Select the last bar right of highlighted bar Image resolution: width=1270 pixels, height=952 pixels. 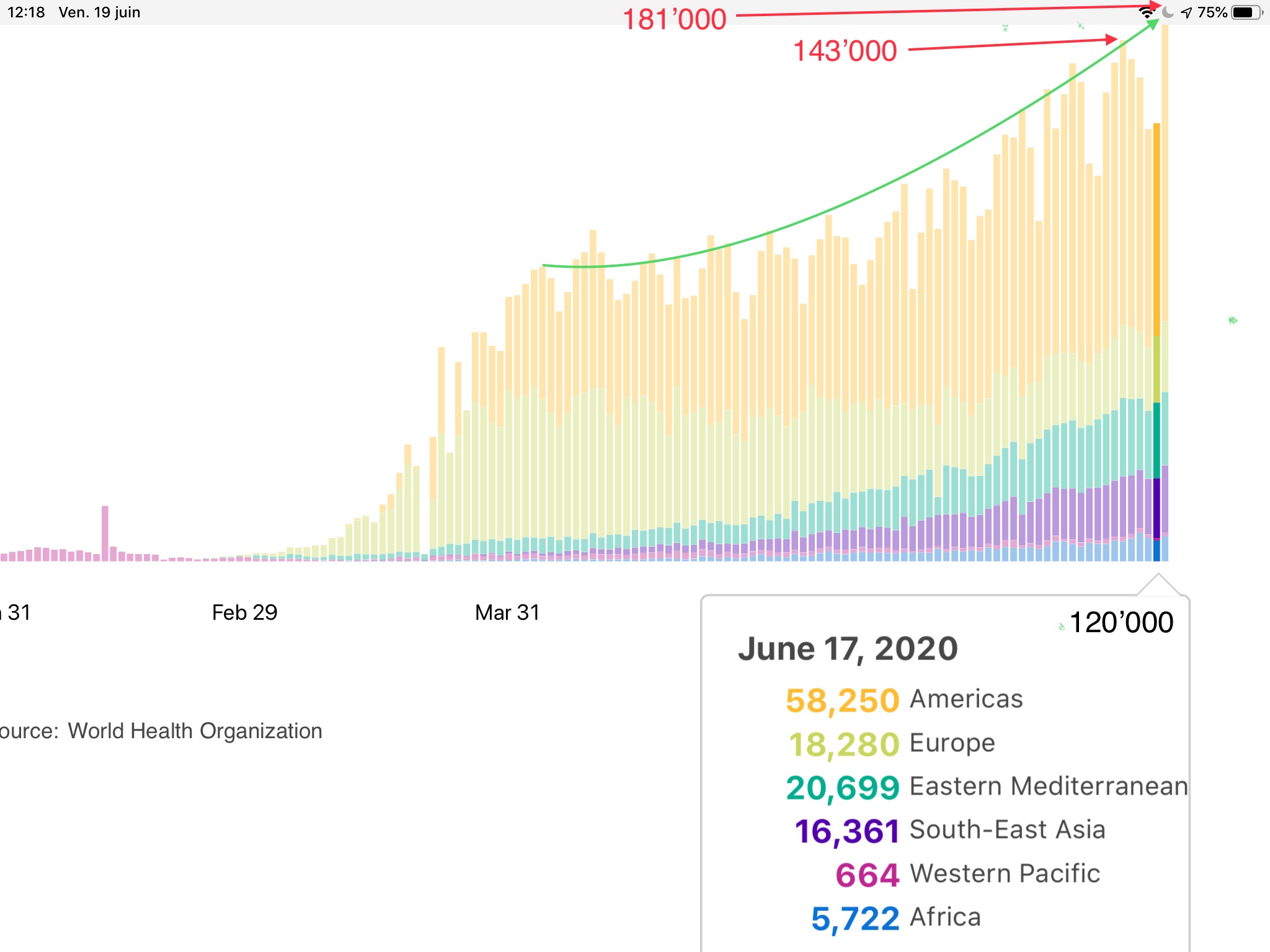coord(1165,293)
